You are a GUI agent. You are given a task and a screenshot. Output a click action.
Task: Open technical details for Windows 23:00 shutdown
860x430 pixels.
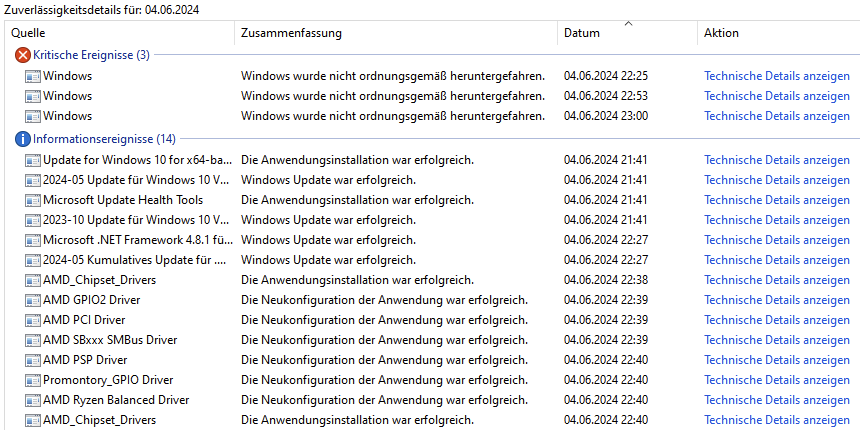click(777, 116)
